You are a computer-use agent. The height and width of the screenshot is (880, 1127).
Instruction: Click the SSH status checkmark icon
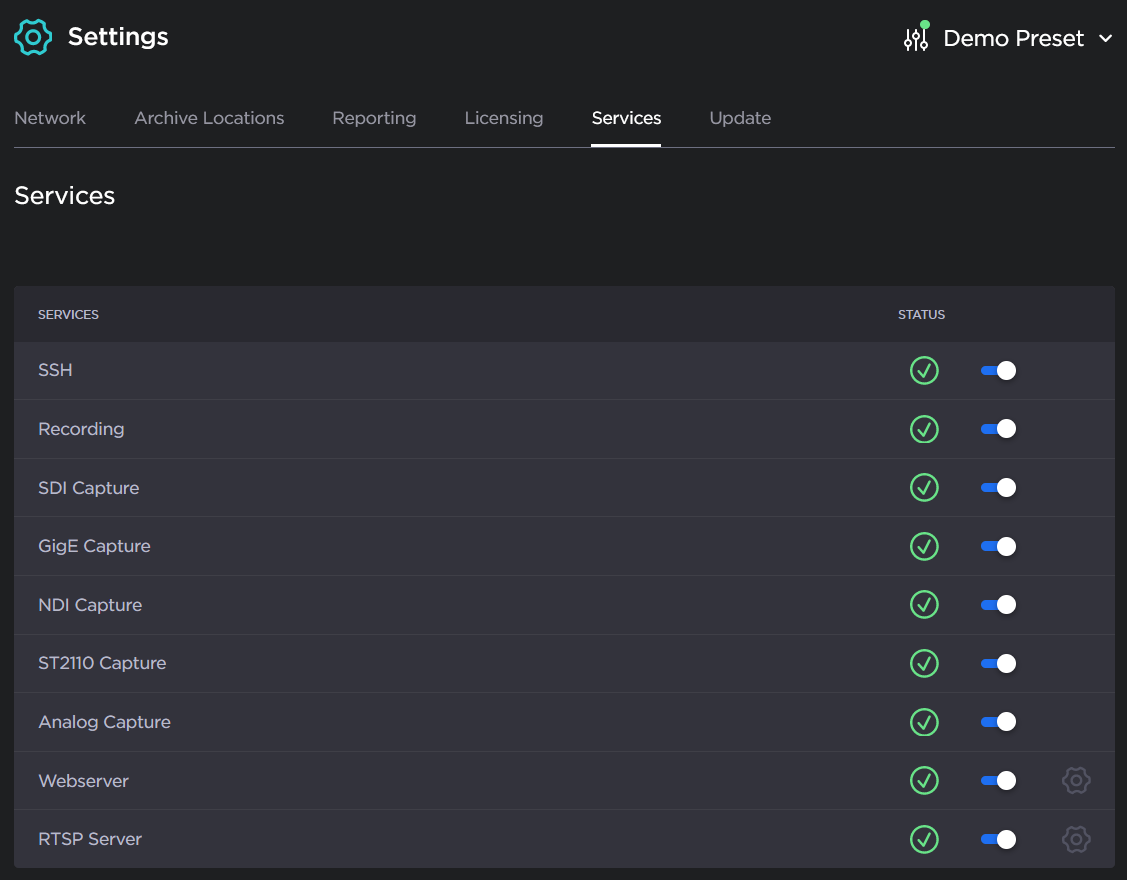pyautogui.click(x=924, y=370)
